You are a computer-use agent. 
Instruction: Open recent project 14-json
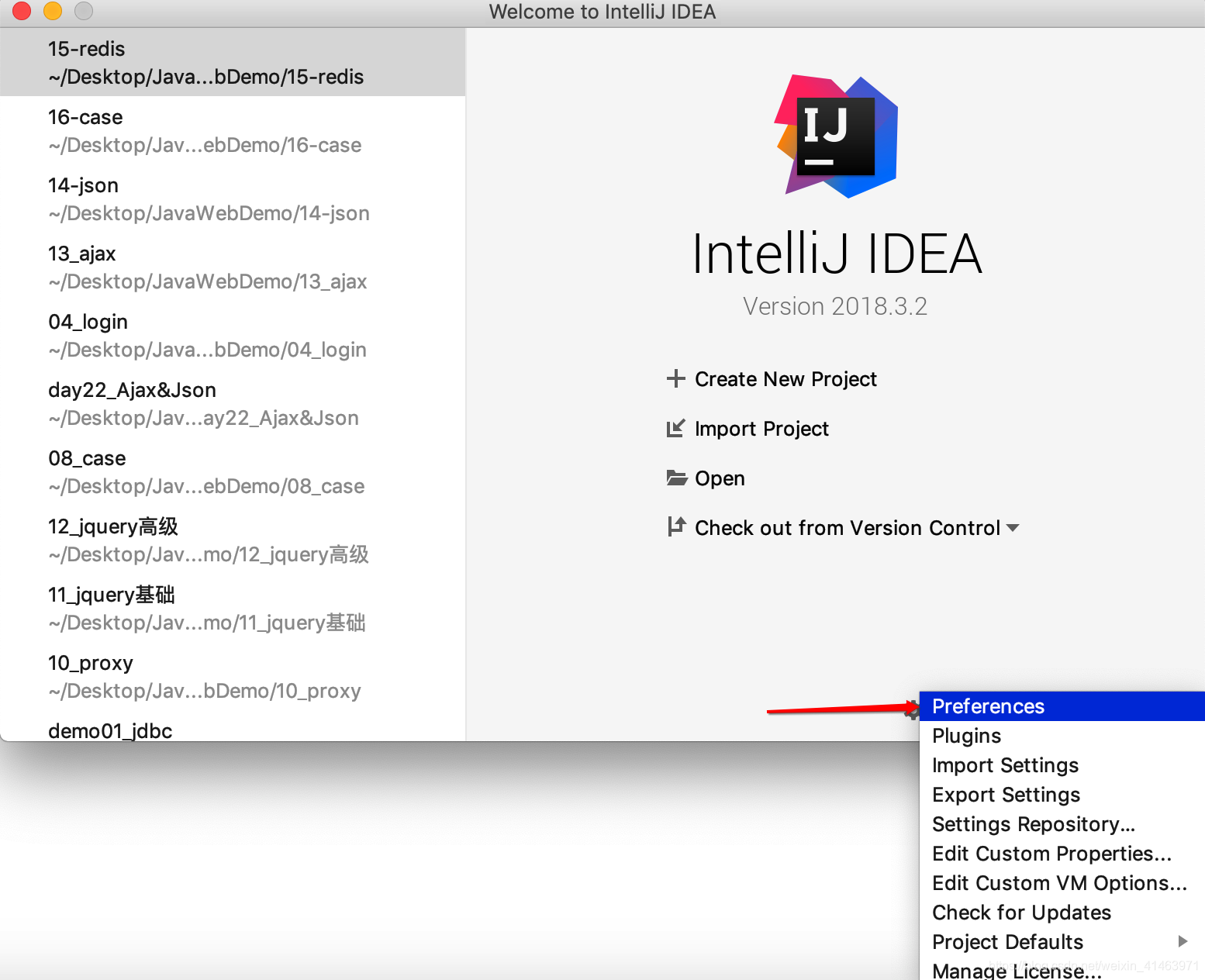tap(233, 198)
